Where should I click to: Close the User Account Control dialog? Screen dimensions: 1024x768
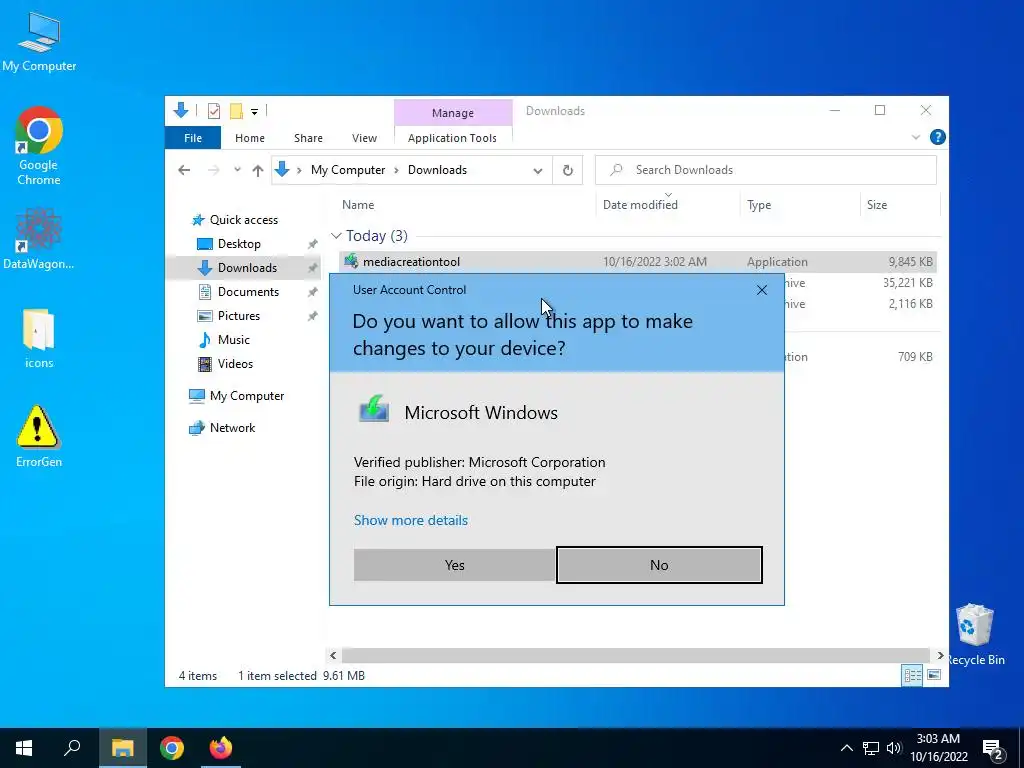point(761,290)
